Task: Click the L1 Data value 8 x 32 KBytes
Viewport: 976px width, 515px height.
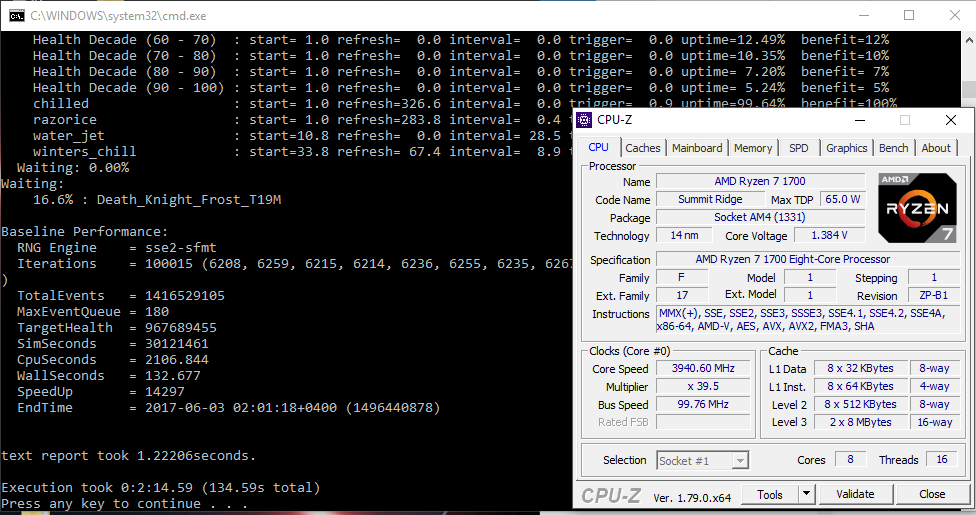Action: pos(860,368)
